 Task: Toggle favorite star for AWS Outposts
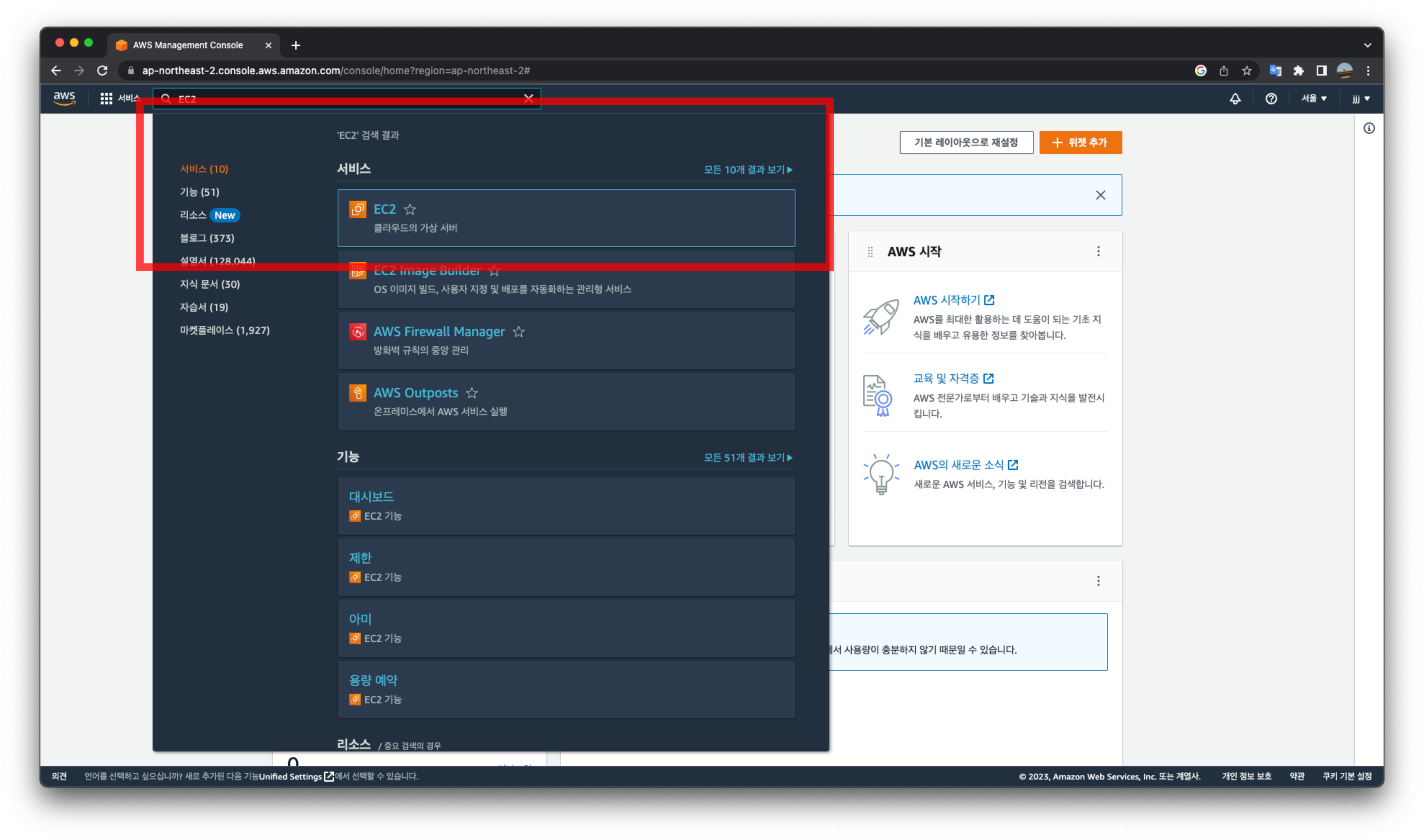[x=472, y=393]
